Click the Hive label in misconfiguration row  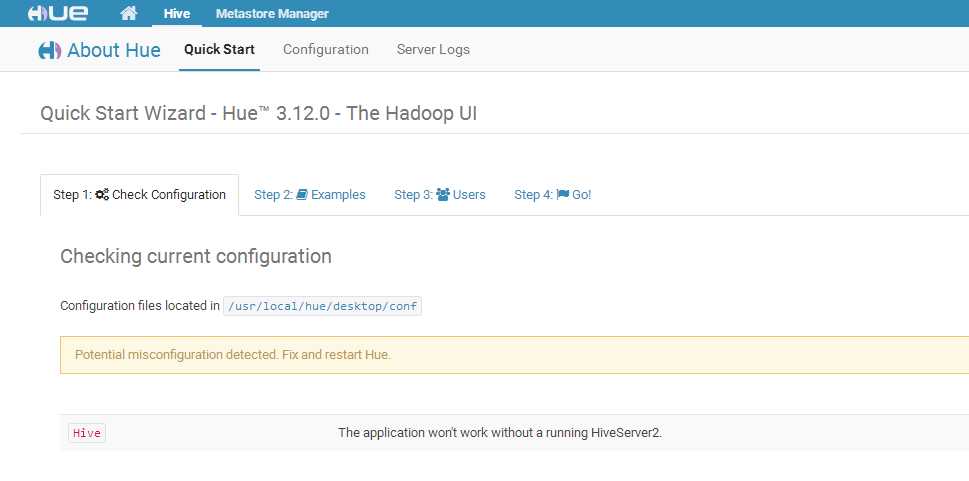point(87,433)
